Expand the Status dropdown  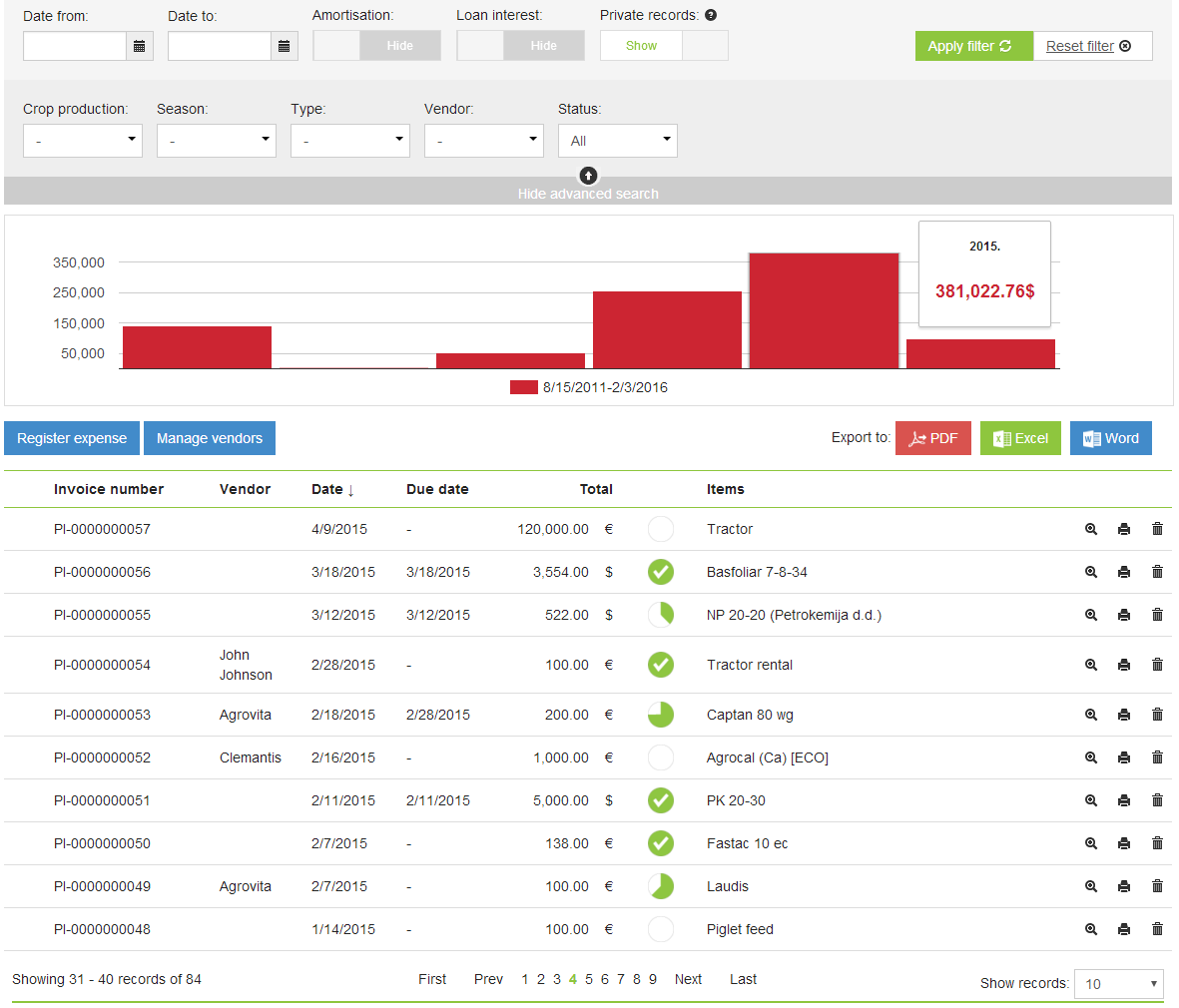[x=617, y=141]
